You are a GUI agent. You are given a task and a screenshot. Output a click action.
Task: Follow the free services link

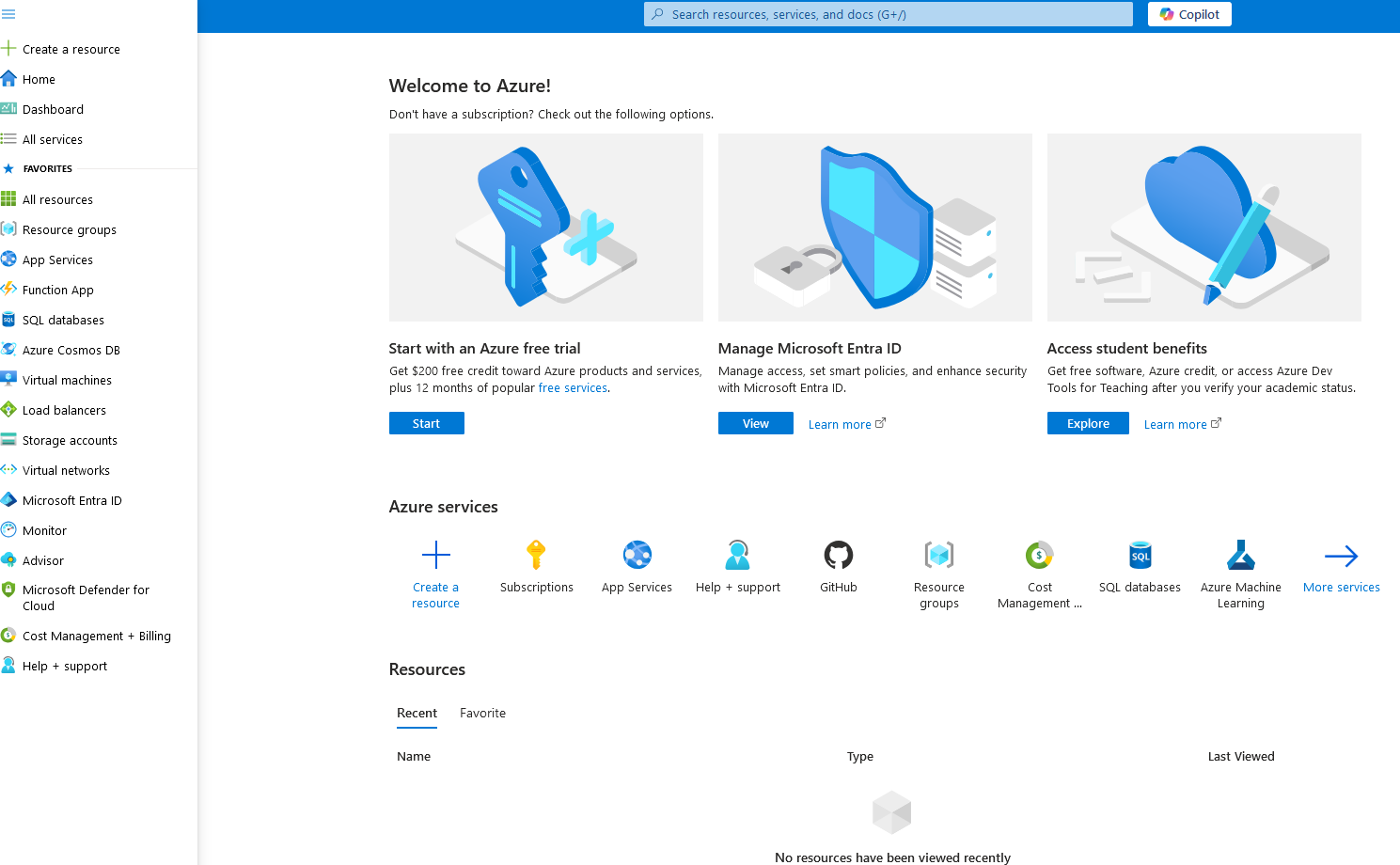tap(573, 388)
